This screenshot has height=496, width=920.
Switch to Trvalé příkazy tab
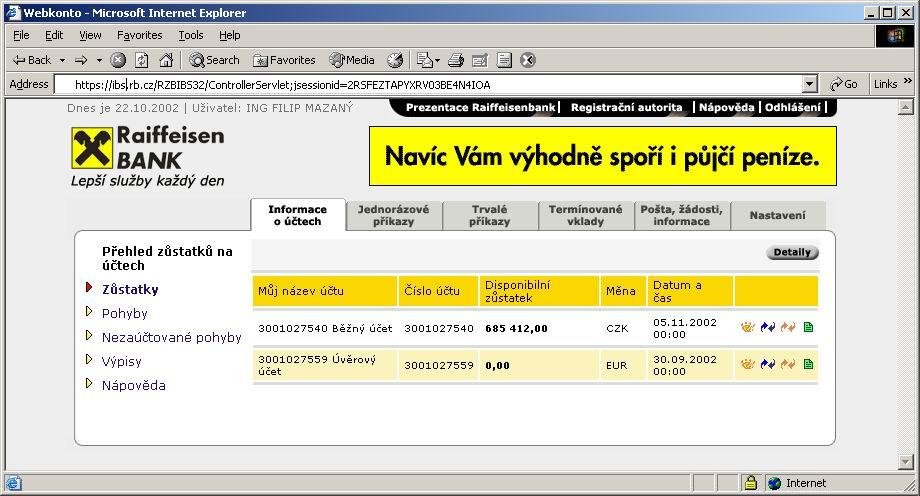pyautogui.click(x=489, y=215)
